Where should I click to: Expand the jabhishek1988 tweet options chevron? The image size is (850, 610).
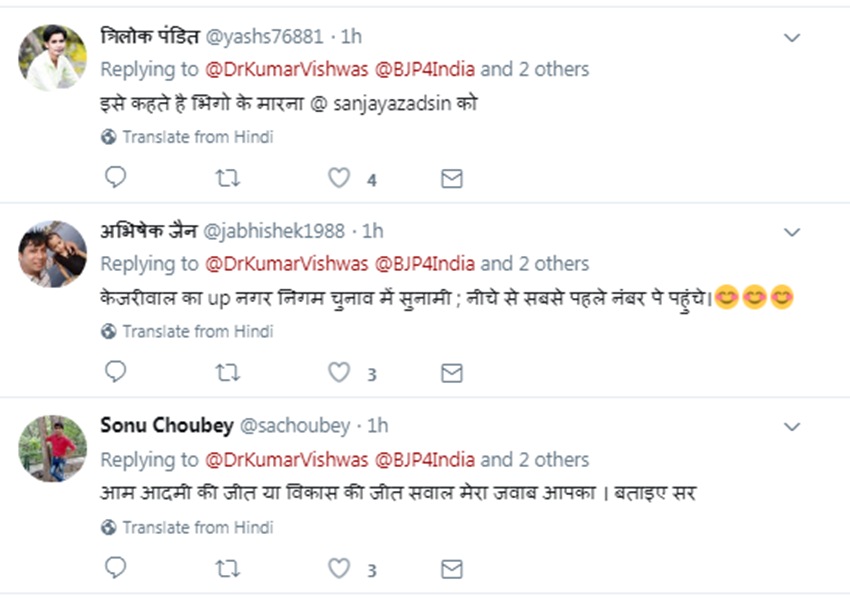(x=792, y=233)
